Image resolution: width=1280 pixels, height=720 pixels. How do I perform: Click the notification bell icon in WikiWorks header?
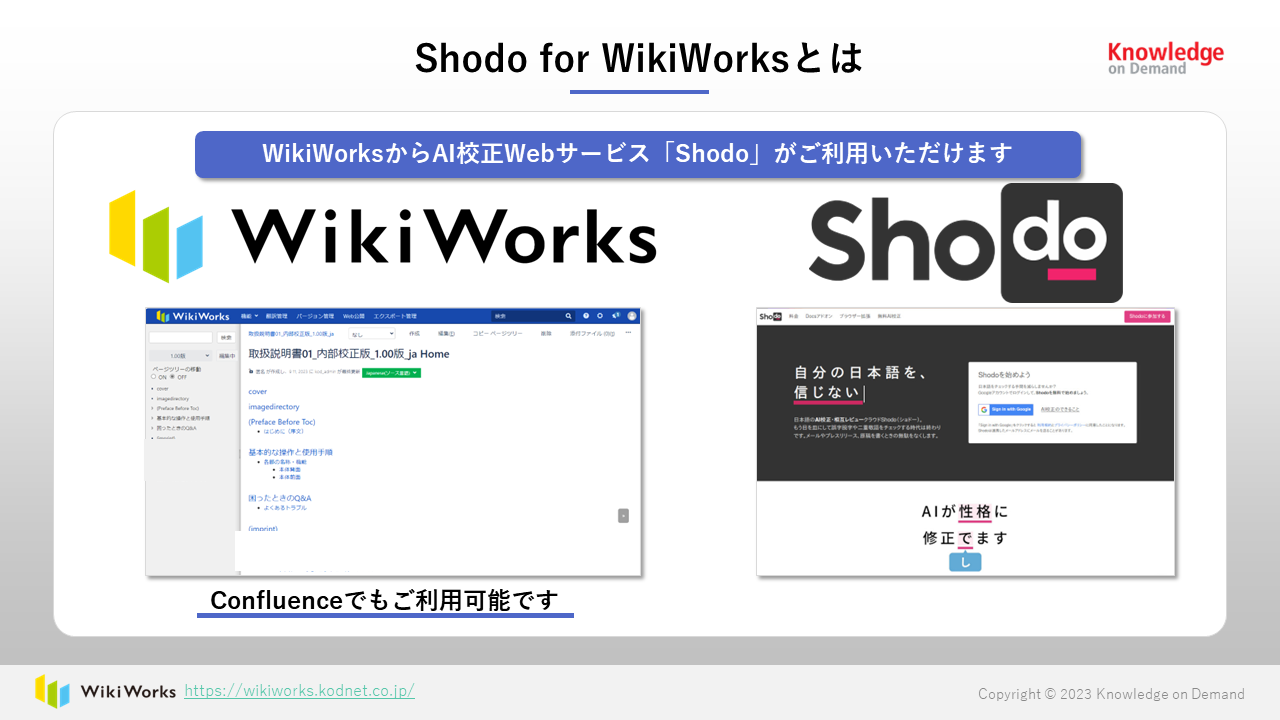pos(616,317)
